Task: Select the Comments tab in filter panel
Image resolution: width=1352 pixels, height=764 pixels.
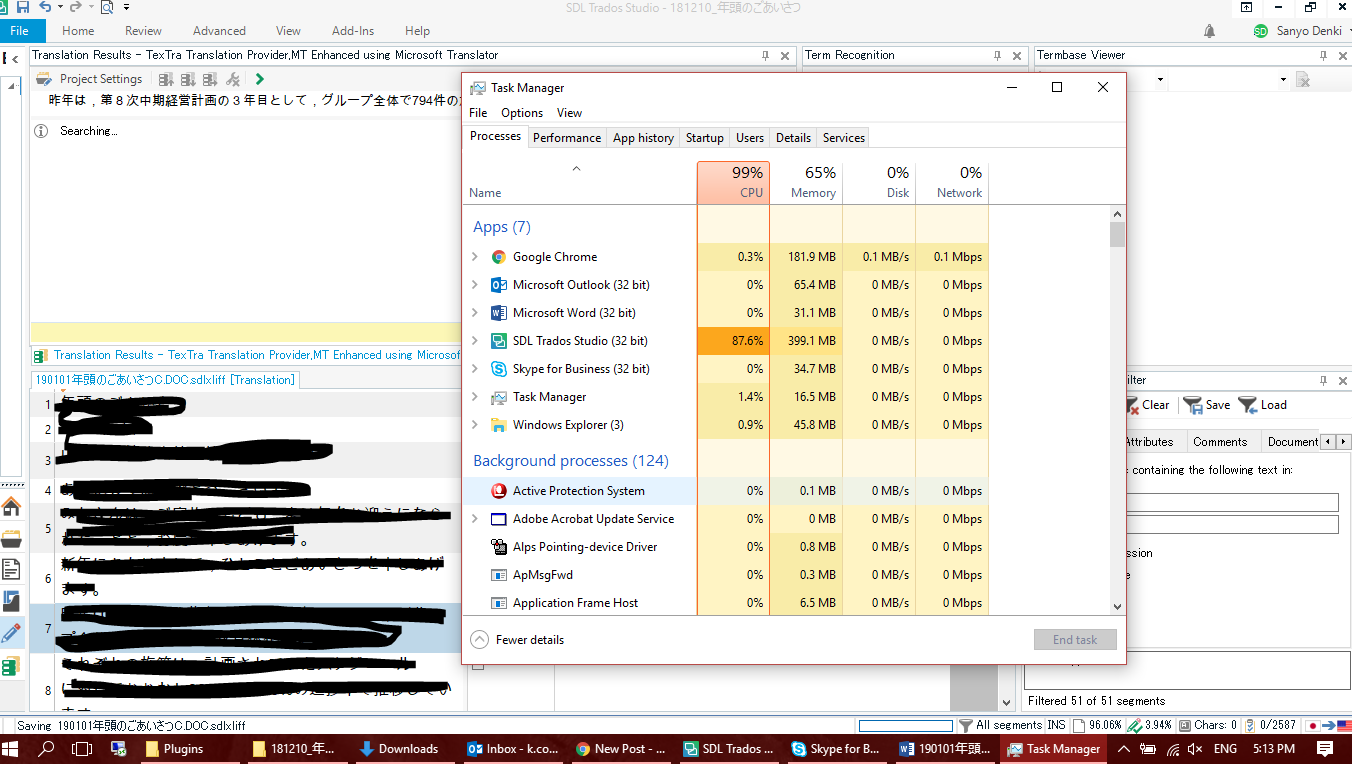Action: click(x=1220, y=442)
